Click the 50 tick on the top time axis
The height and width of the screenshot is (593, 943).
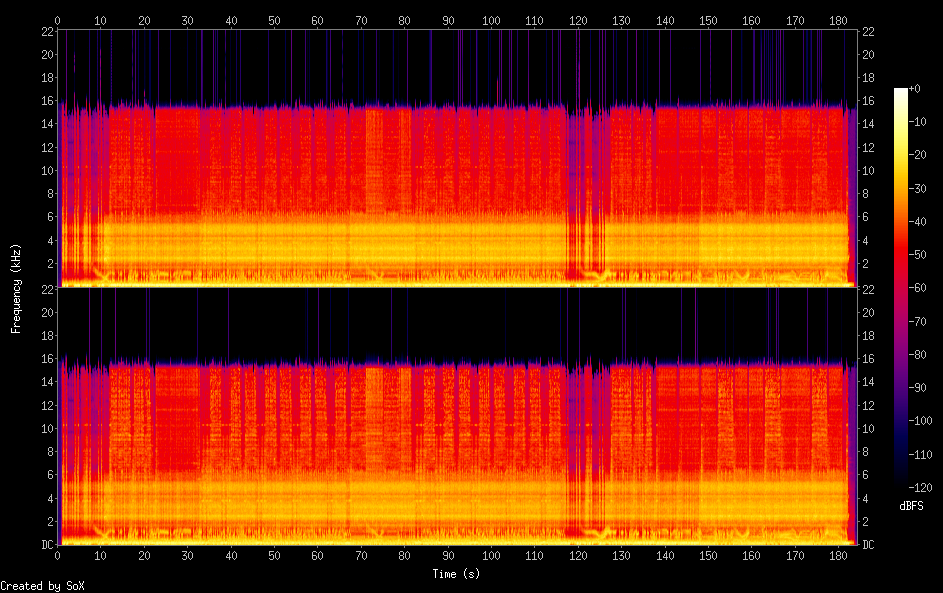(x=274, y=20)
